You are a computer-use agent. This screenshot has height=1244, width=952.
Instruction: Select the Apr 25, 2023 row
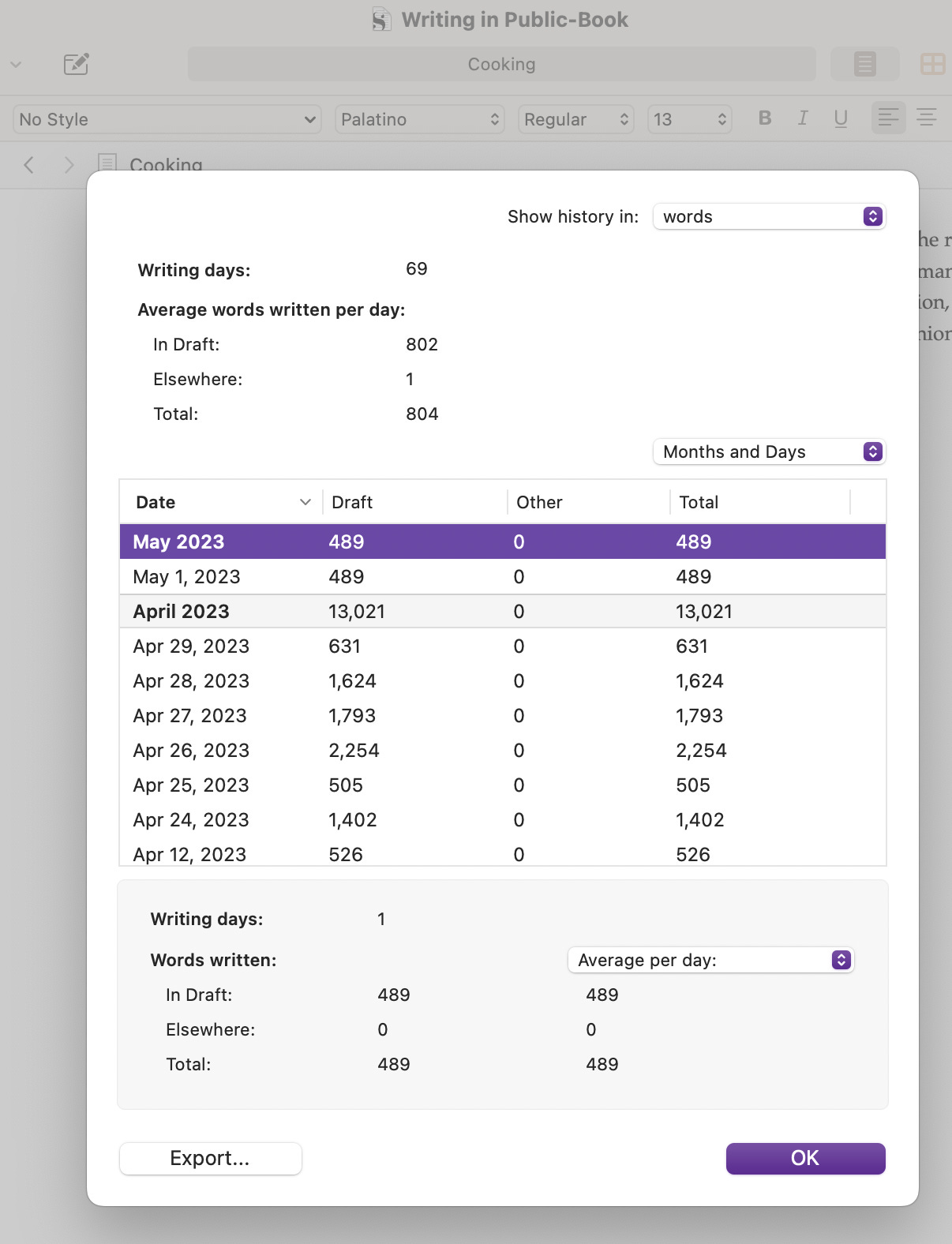[x=503, y=785]
